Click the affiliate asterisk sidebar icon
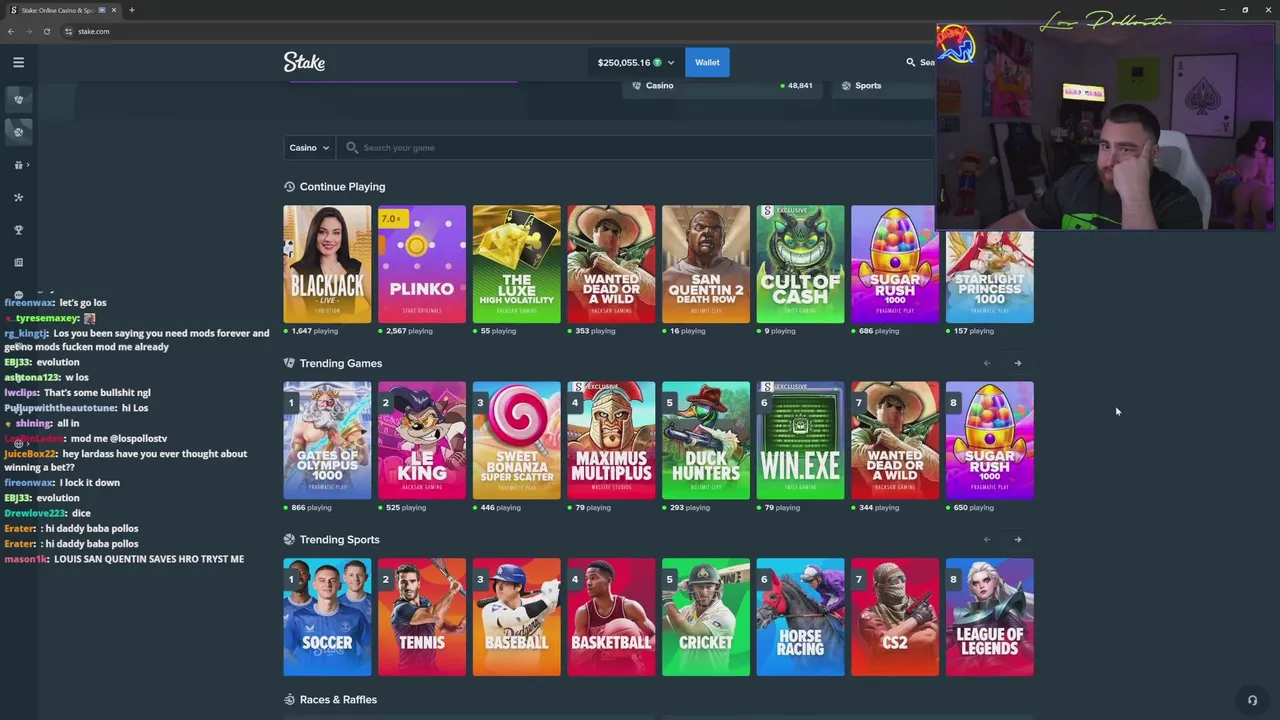 [x=18, y=197]
